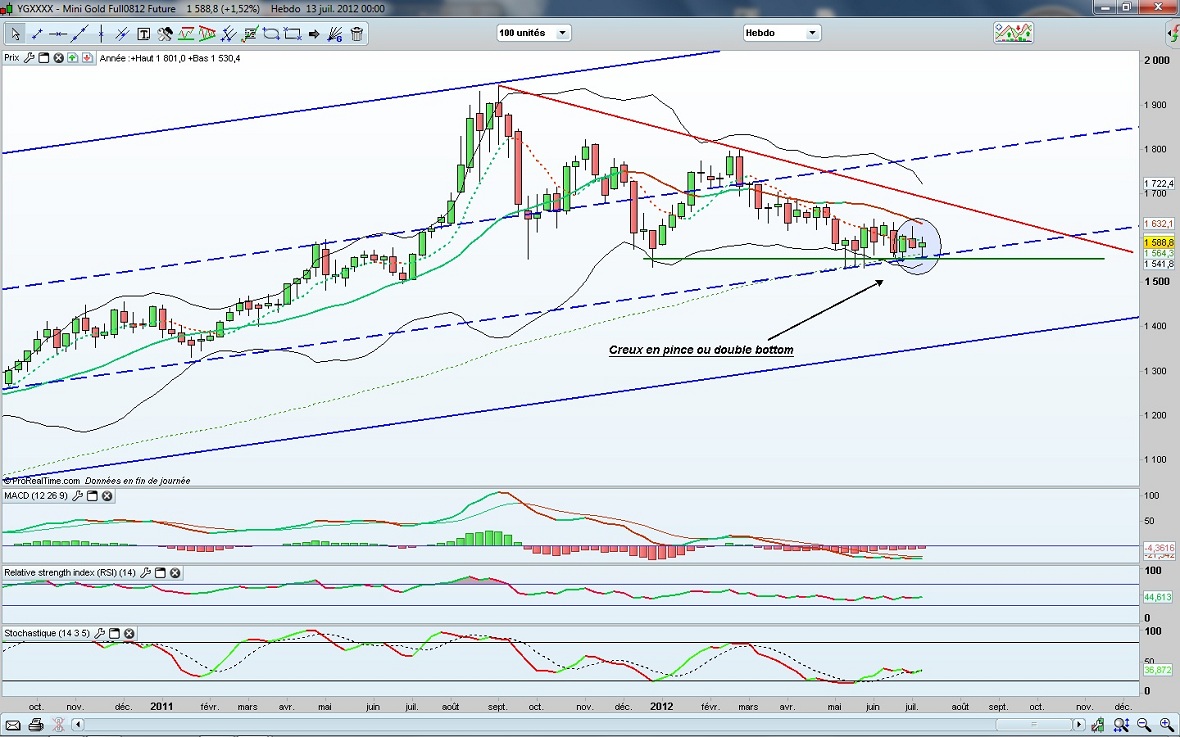Click the zoom in magnifier button
Screen dimensions: 1180x737
point(1167,724)
